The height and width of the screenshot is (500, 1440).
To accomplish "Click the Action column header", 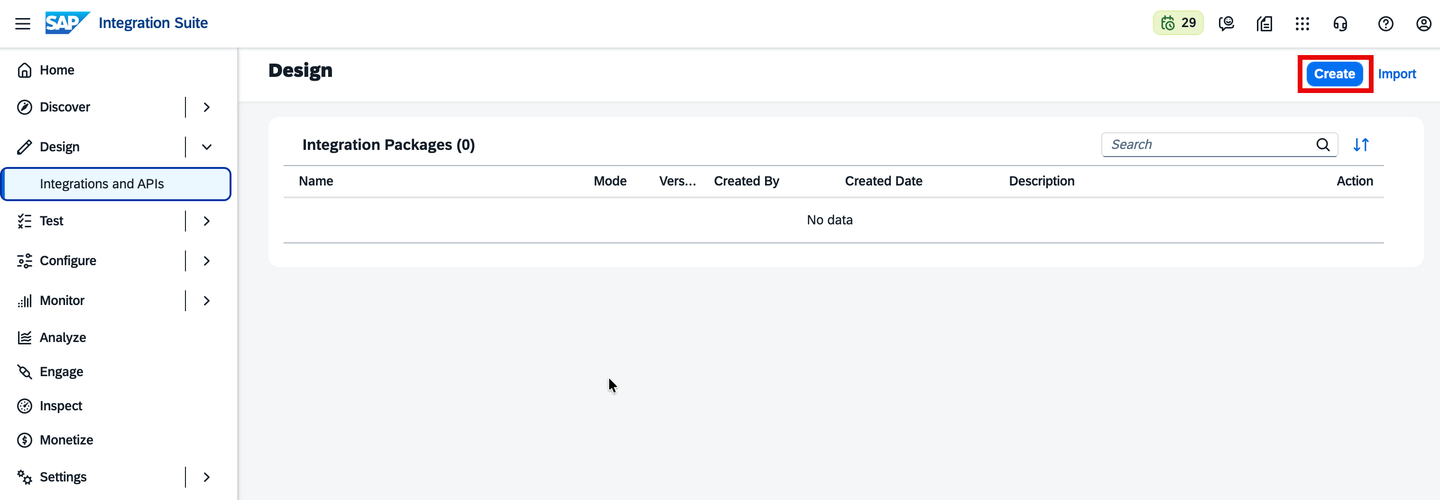I will 1355,181.
